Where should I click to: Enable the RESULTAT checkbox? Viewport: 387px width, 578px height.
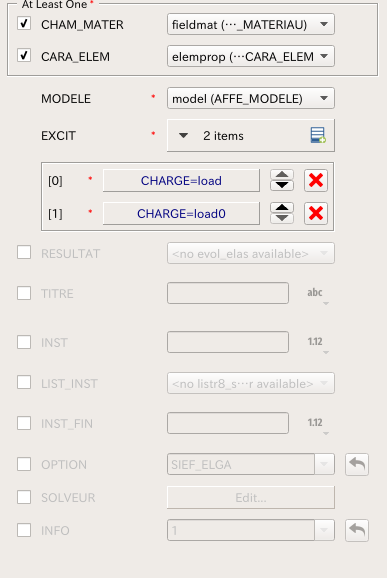(x=24, y=253)
